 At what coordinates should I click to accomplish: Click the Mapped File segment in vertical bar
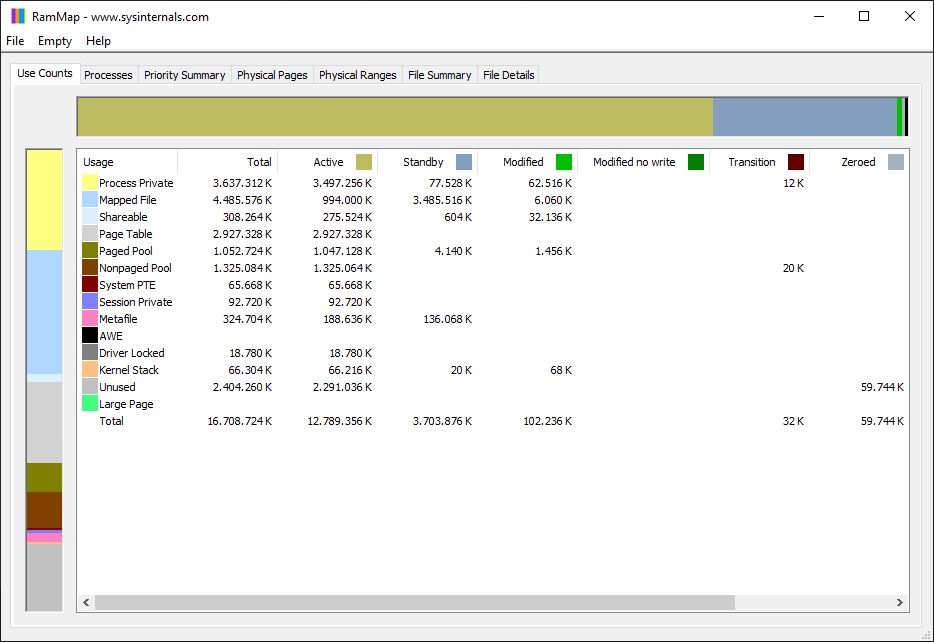[x=44, y=311]
